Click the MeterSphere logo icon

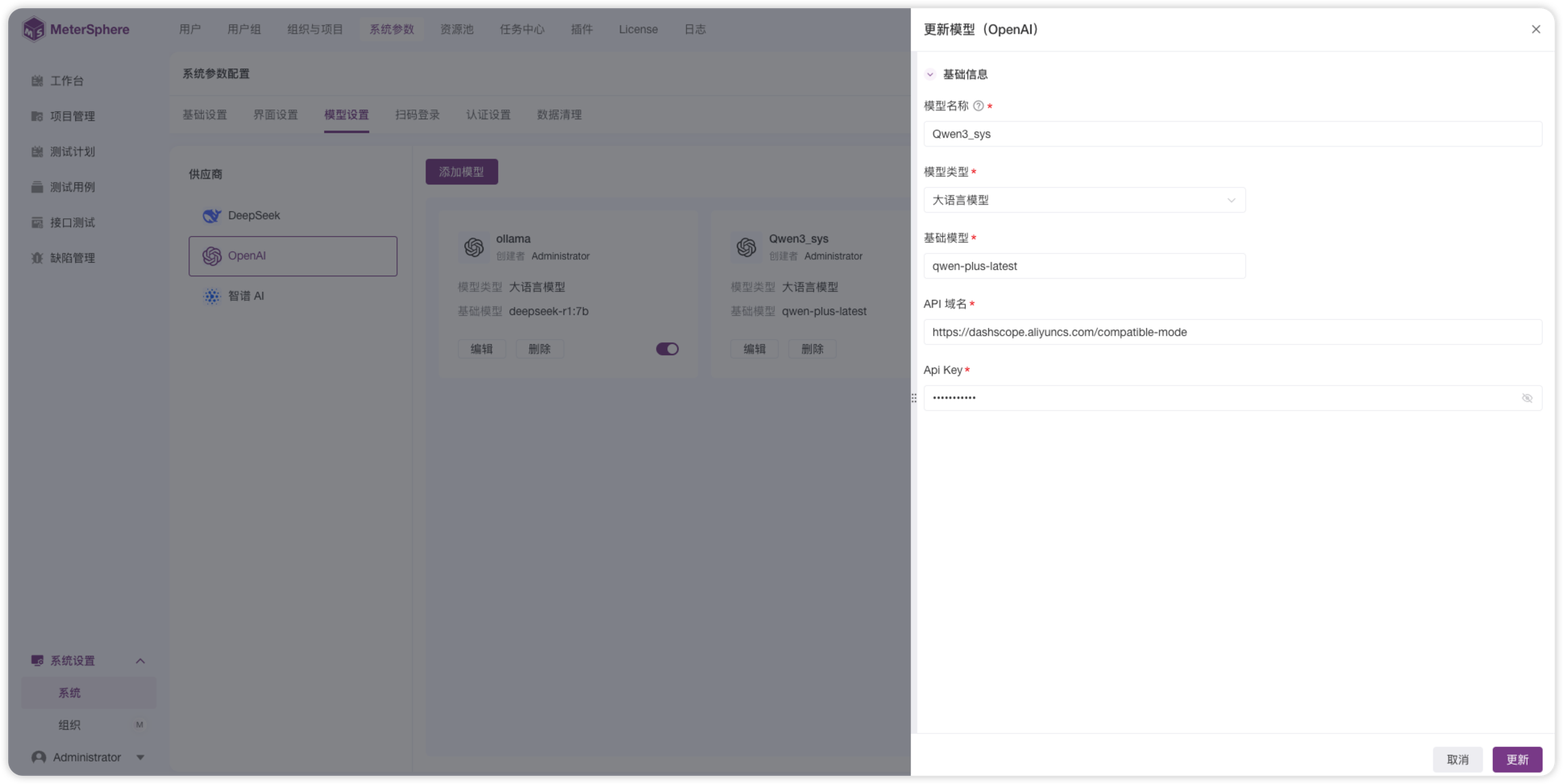(34, 30)
